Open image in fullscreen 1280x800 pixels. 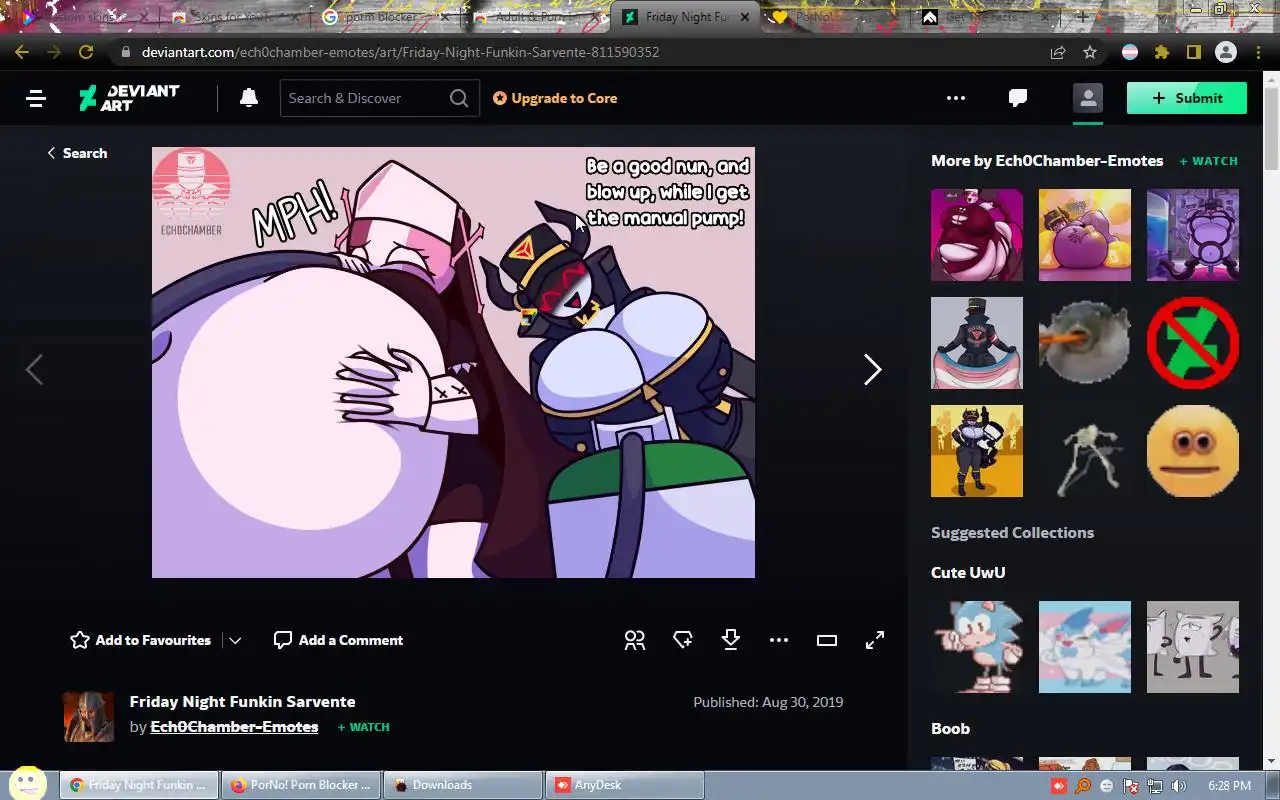point(875,640)
